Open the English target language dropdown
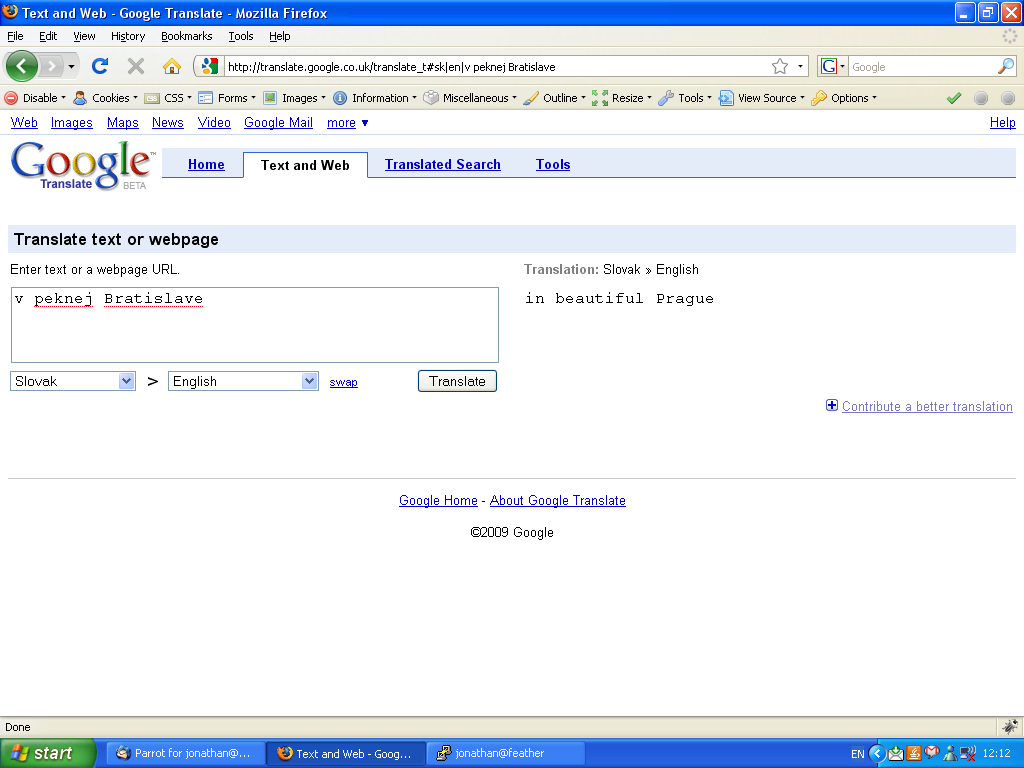The image size is (1024, 768). tap(243, 381)
